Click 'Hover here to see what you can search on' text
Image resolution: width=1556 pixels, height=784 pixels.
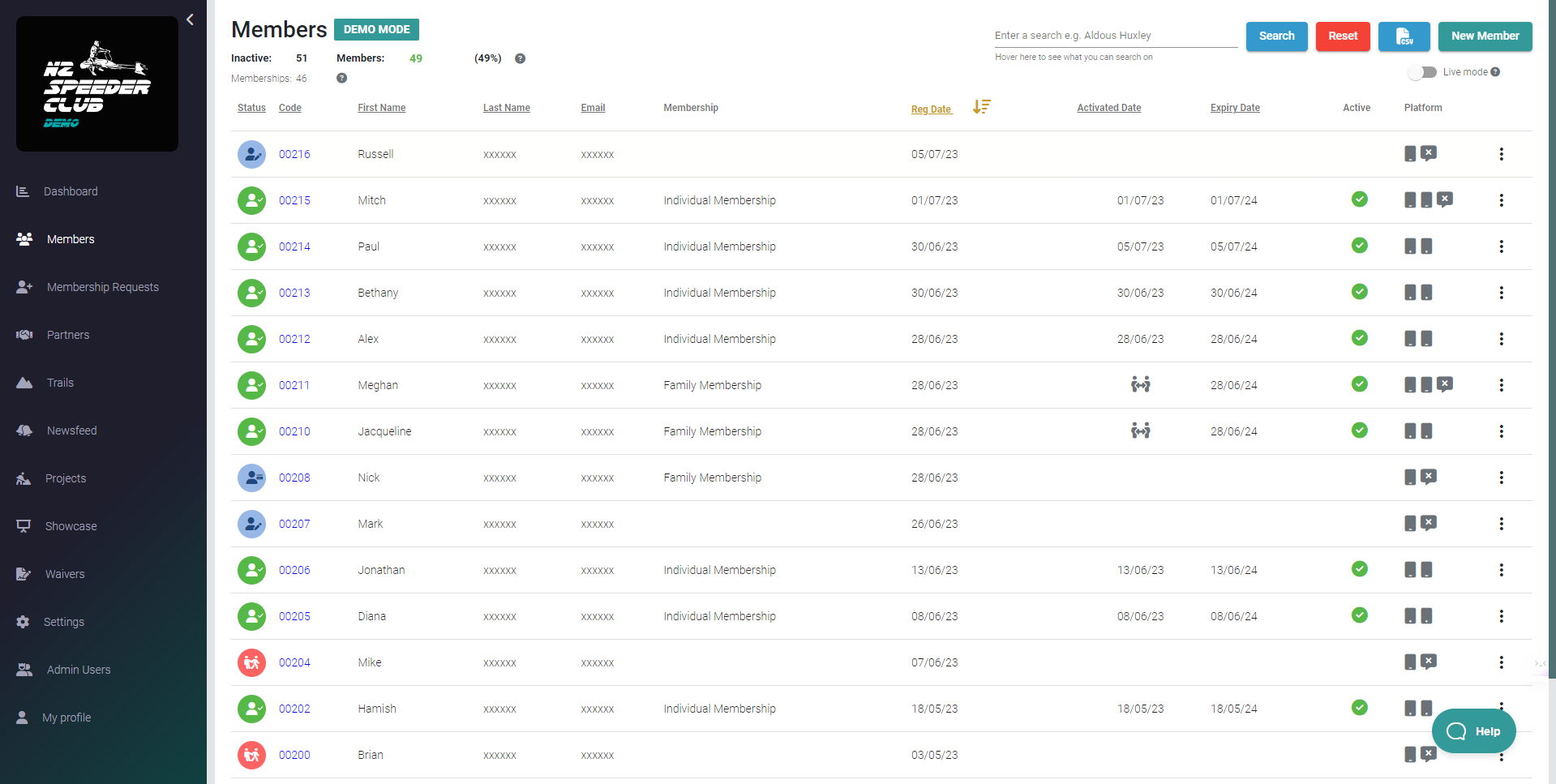(x=1074, y=57)
